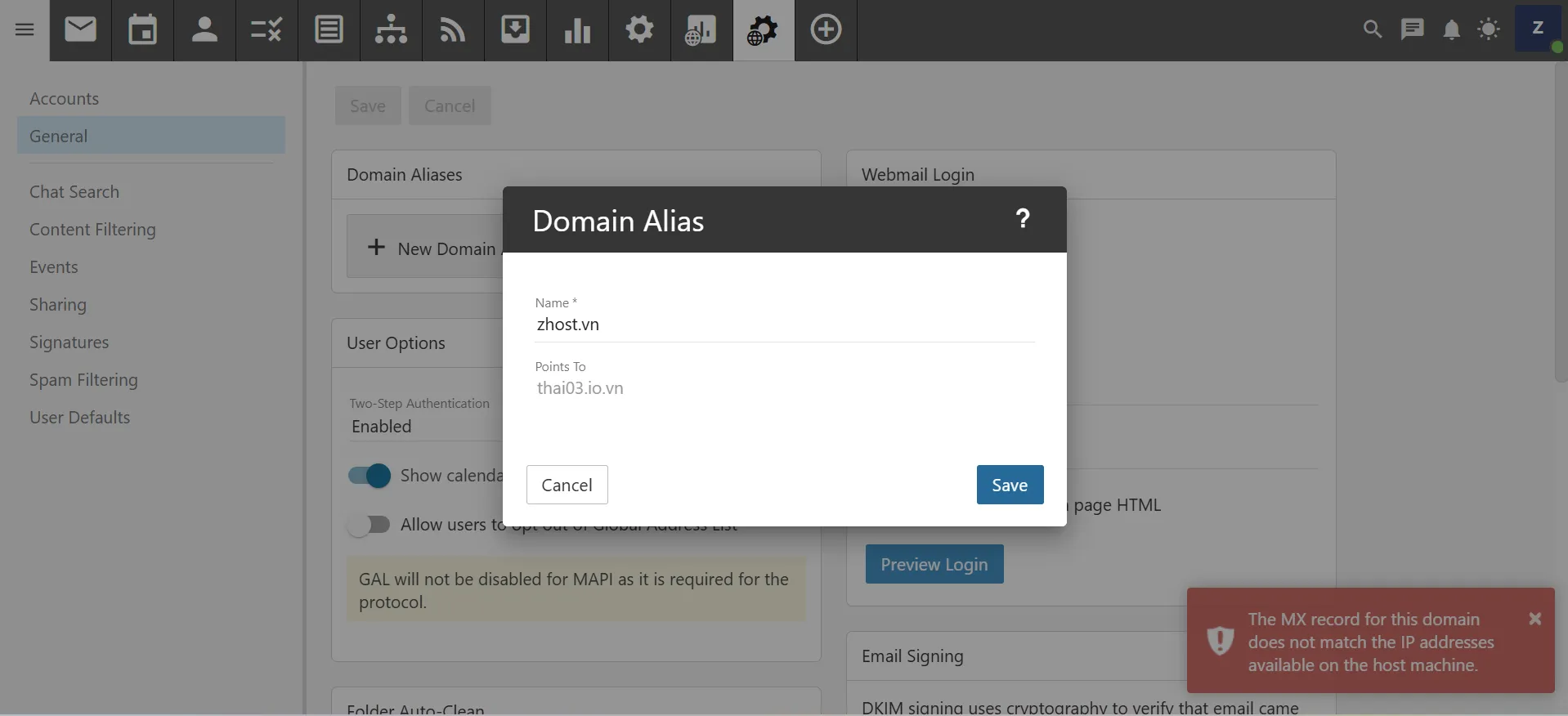The height and width of the screenshot is (716, 1568).
Task: Expand the hamburger navigation menu
Action: 25,30
